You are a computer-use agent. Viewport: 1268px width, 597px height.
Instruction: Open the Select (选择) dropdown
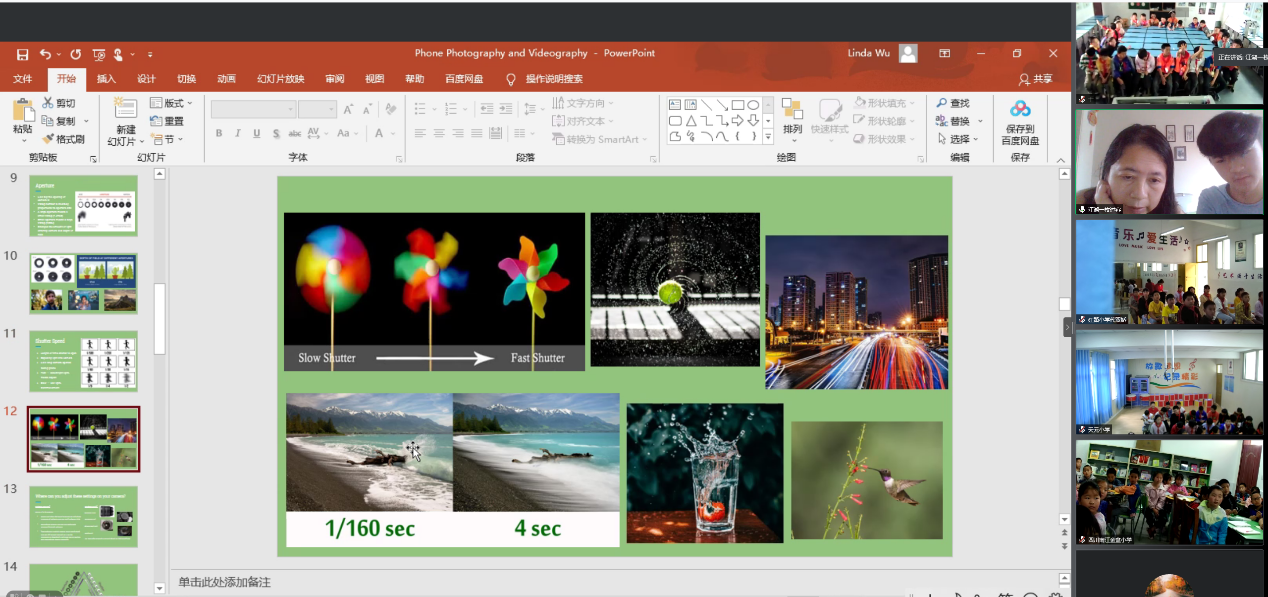click(x=958, y=139)
